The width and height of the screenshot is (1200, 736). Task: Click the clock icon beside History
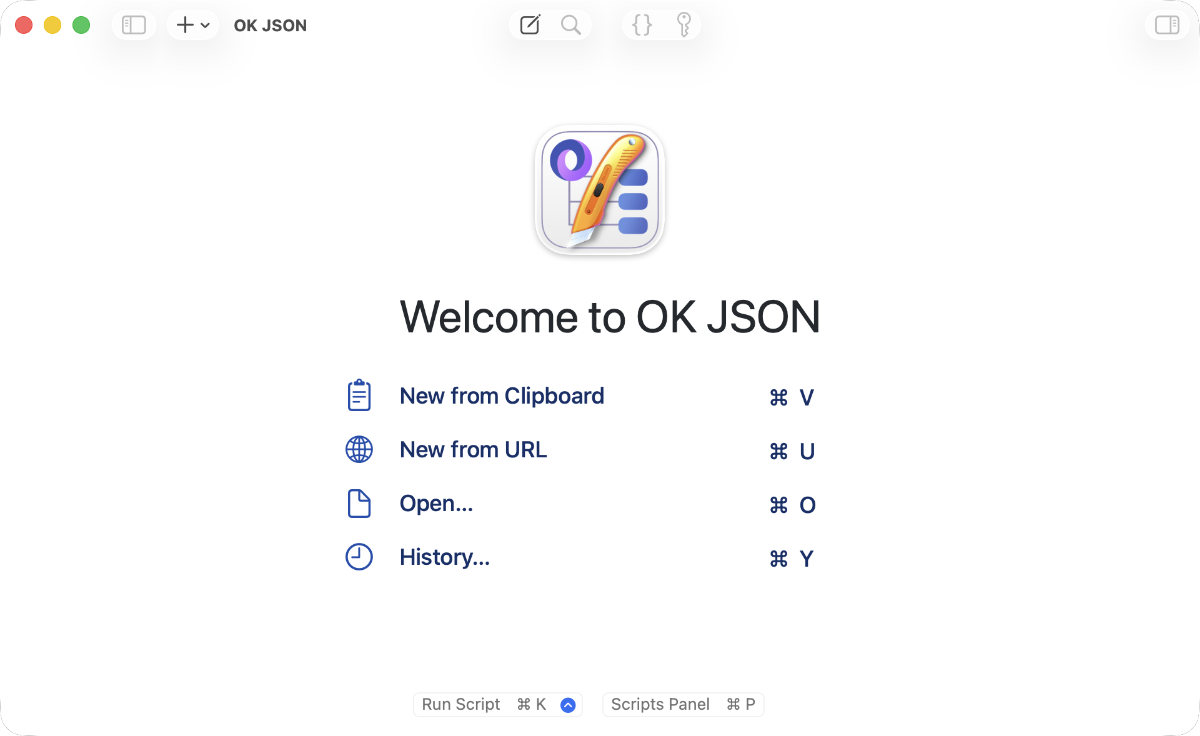click(x=359, y=557)
